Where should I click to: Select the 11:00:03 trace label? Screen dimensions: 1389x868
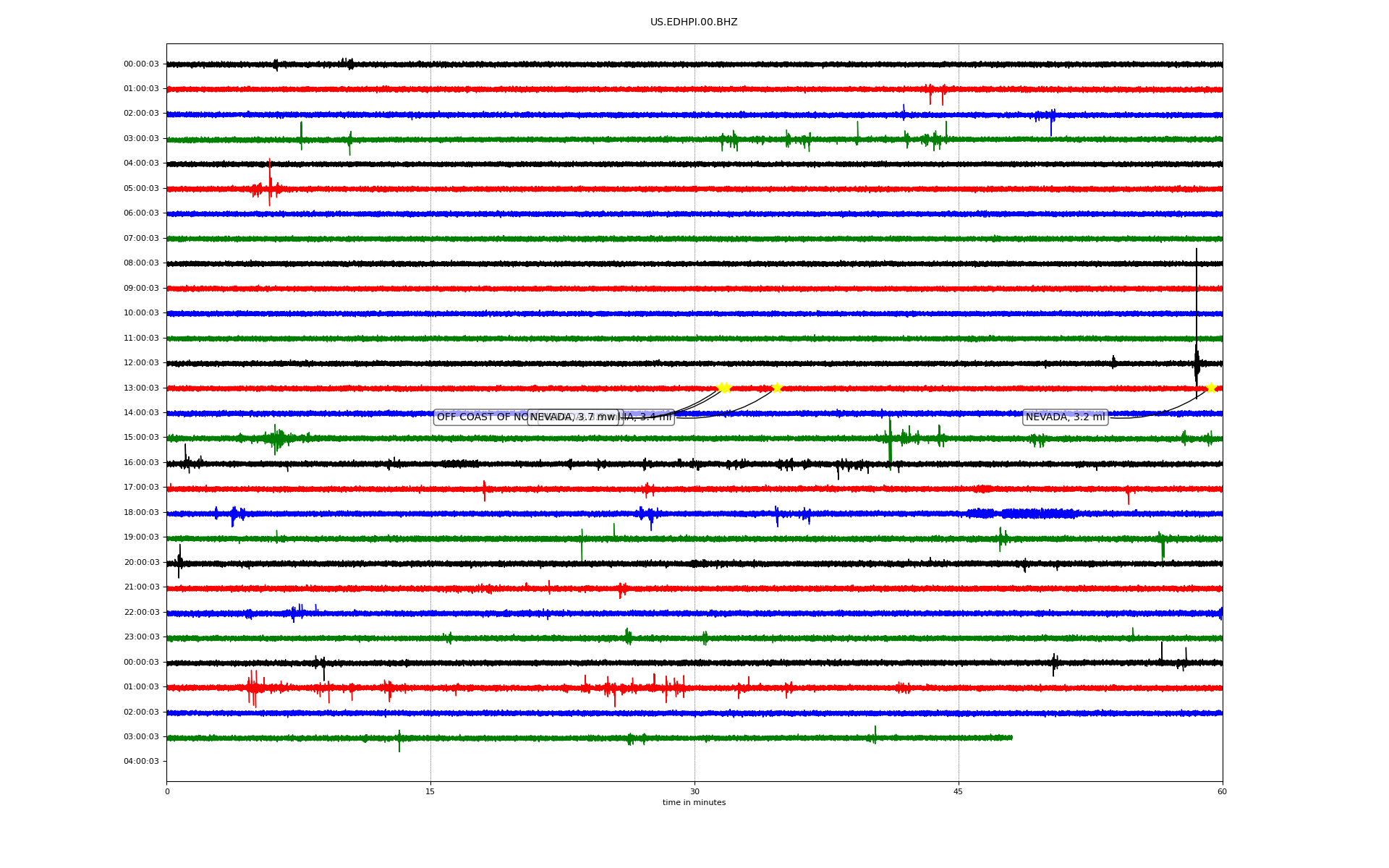pos(141,338)
